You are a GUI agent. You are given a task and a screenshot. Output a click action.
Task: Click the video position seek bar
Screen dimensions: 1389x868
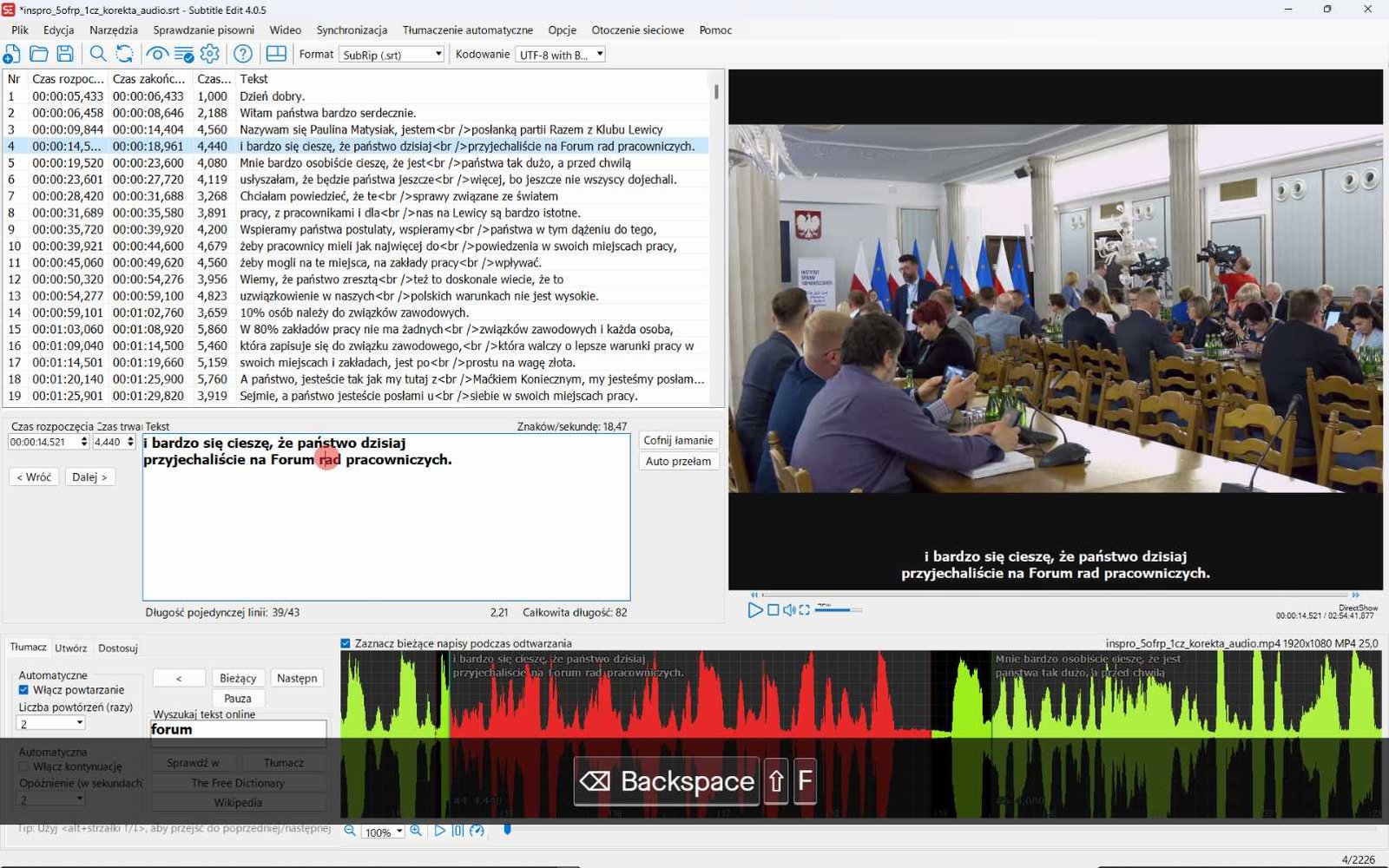pyautogui.click(x=1055, y=595)
